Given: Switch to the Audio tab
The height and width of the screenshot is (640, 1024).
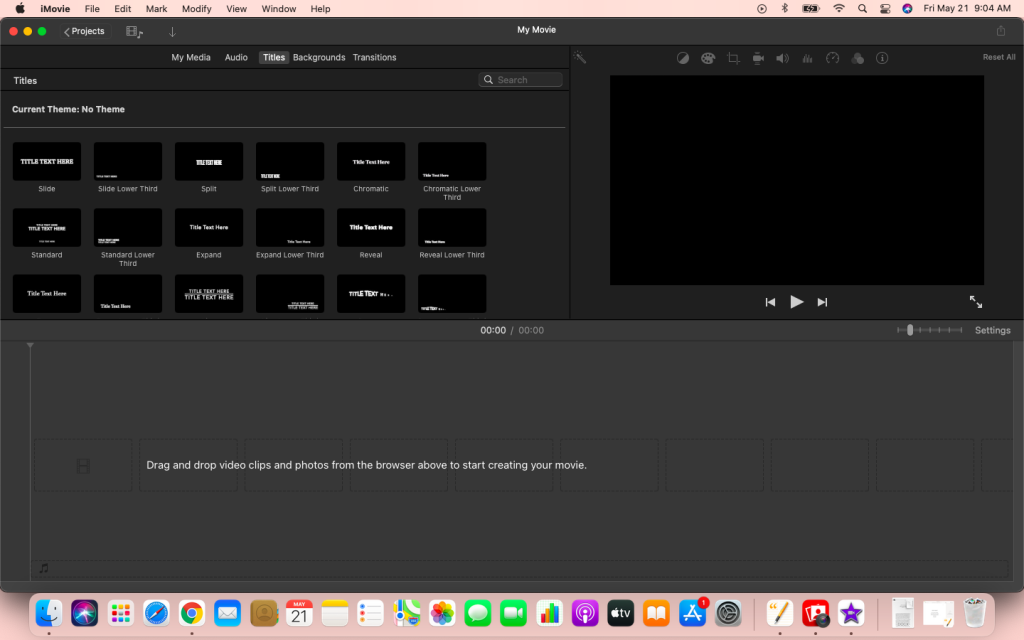Looking at the screenshot, I should tap(236, 57).
